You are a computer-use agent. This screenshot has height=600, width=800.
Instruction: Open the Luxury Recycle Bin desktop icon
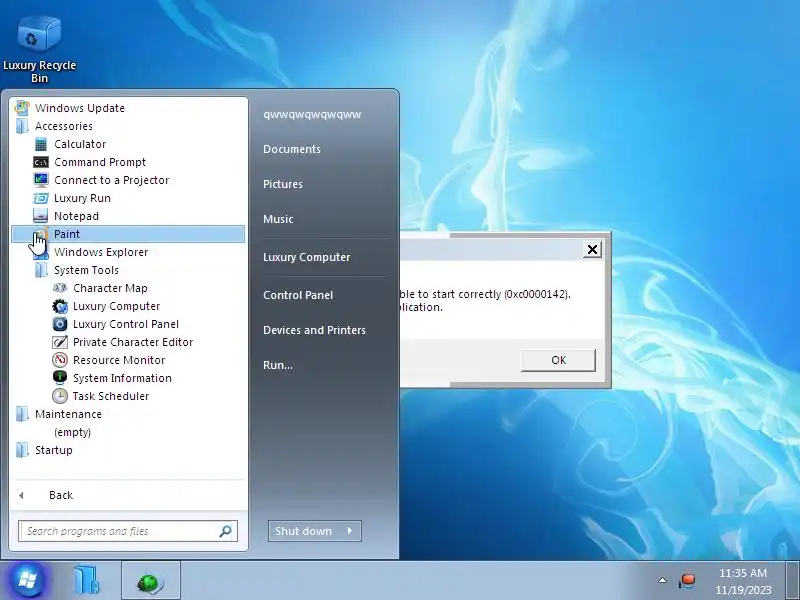coord(39,50)
